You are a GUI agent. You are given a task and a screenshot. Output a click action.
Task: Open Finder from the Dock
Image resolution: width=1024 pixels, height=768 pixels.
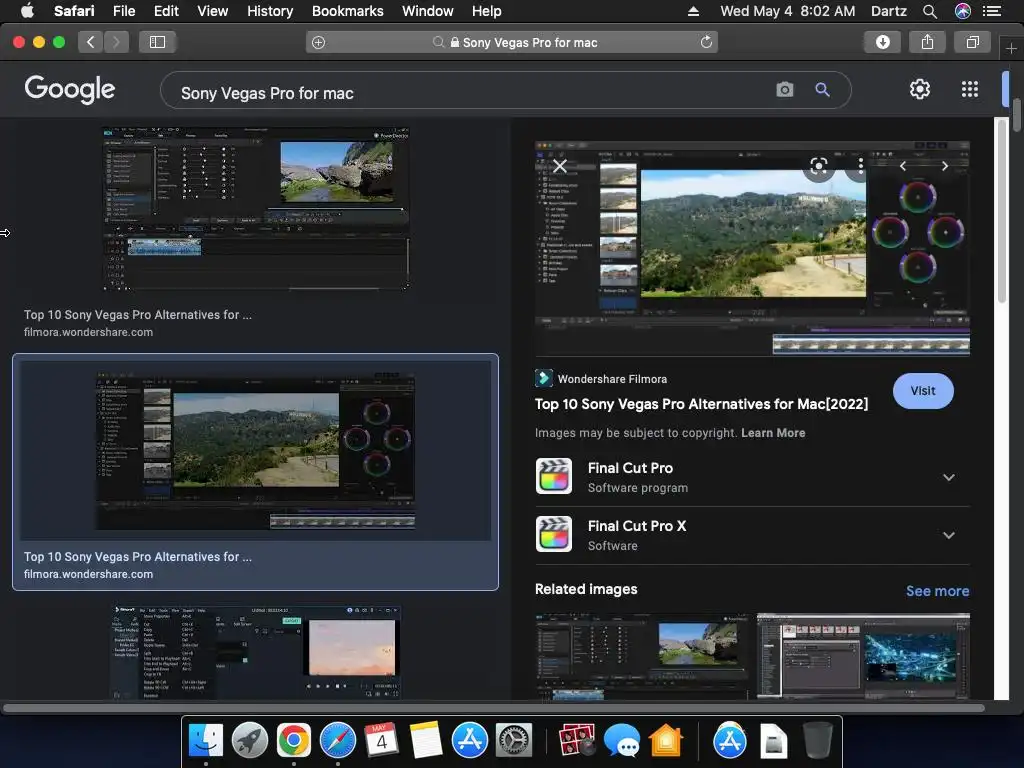click(206, 741)
